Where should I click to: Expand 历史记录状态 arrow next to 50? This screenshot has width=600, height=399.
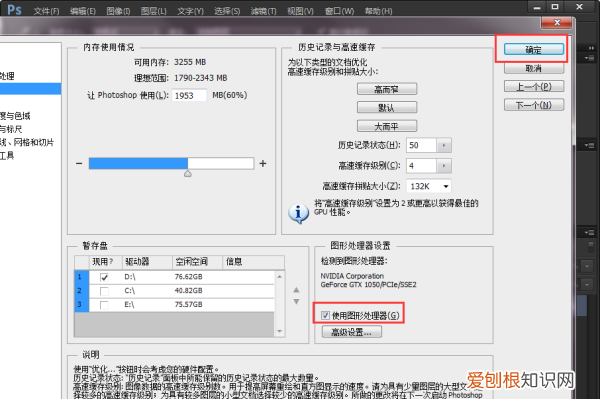pyautogui.click(x=444, y=145)
